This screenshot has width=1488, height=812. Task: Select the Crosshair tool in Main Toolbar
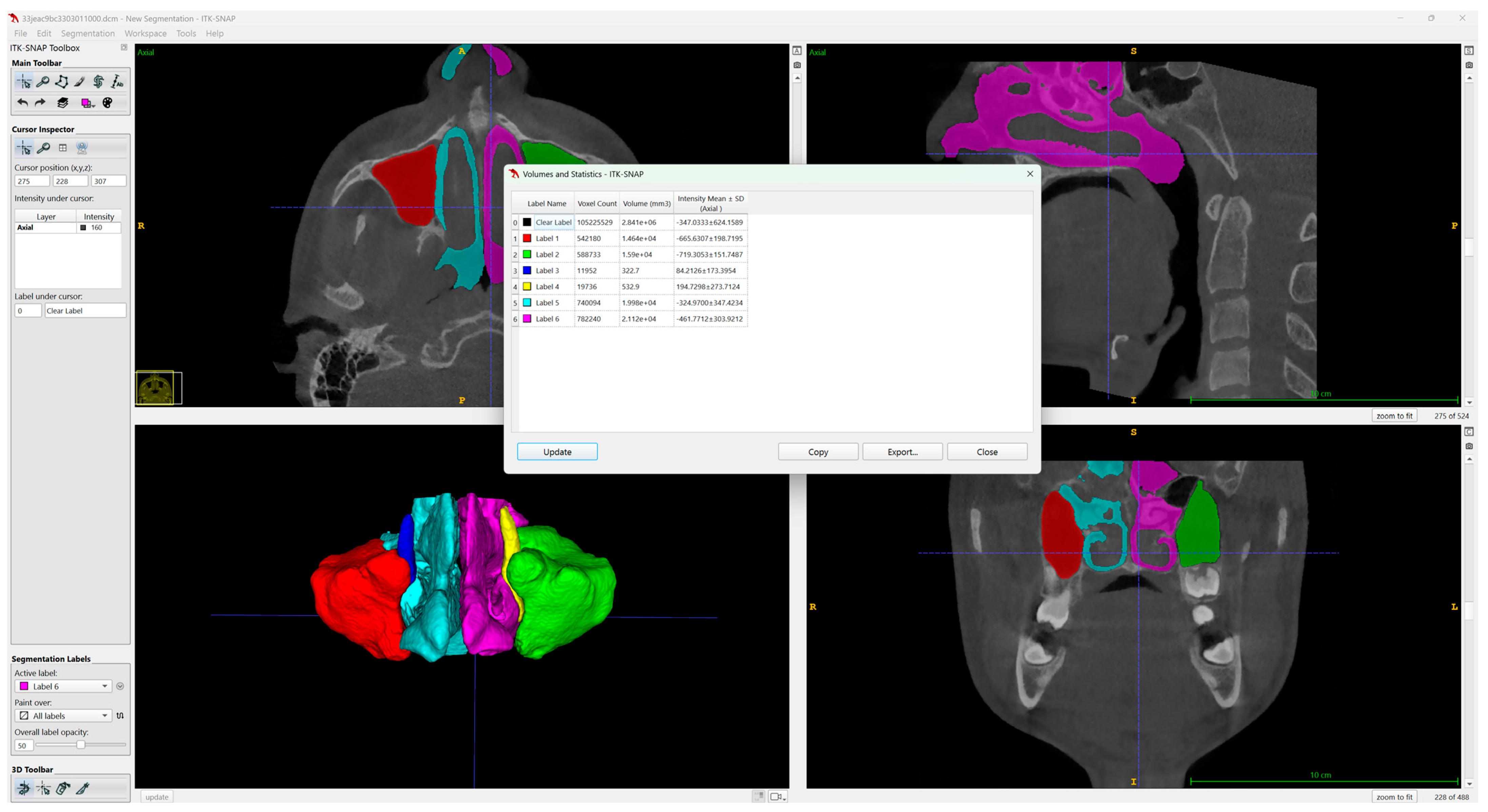pyautogui.click(x=24, y=82)
